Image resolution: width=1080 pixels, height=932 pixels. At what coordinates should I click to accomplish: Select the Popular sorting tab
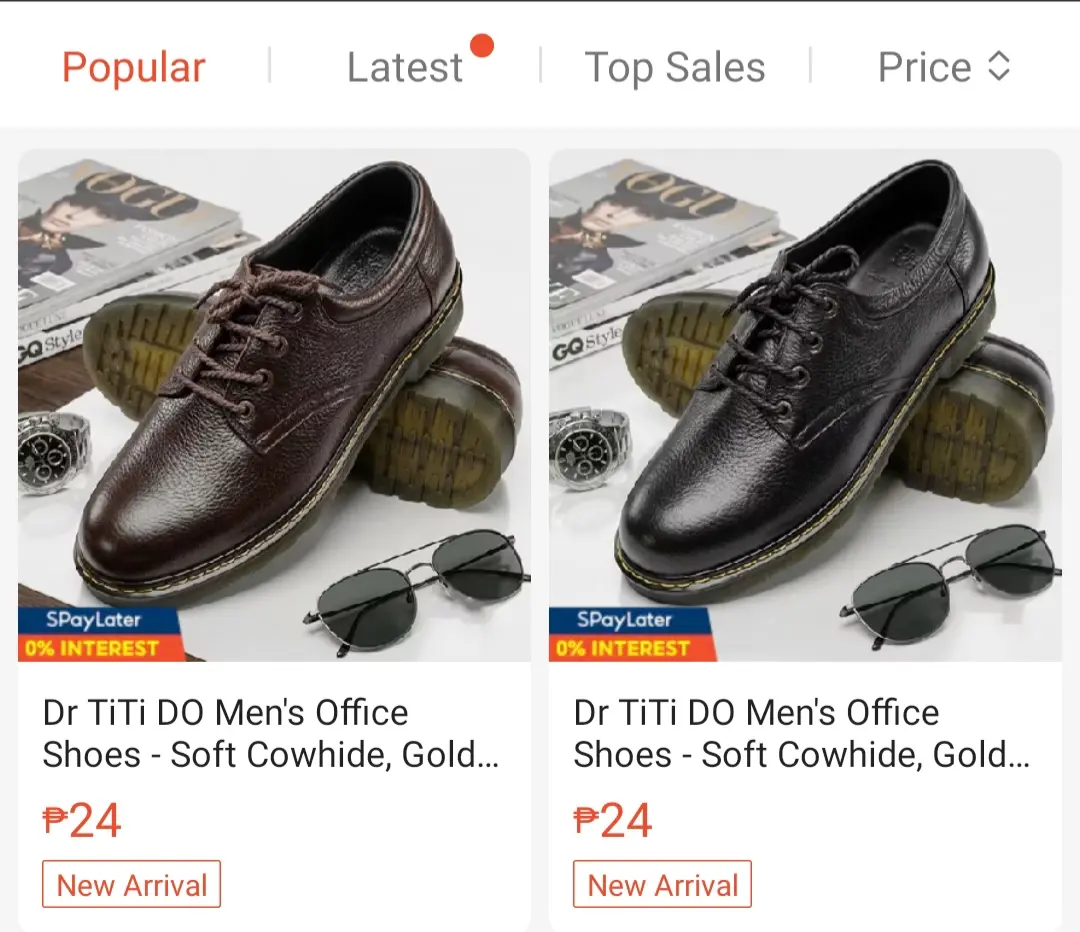(134, 68)
